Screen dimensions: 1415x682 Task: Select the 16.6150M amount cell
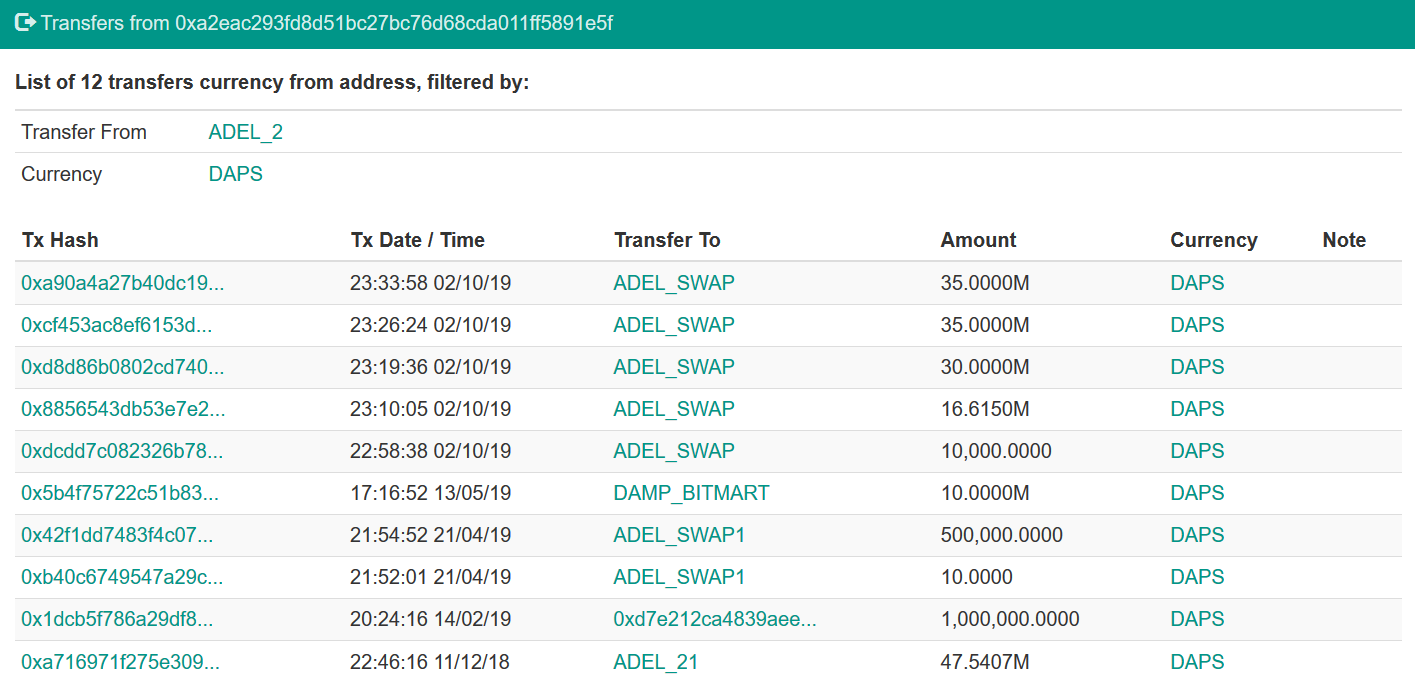[x=985, y=409]
